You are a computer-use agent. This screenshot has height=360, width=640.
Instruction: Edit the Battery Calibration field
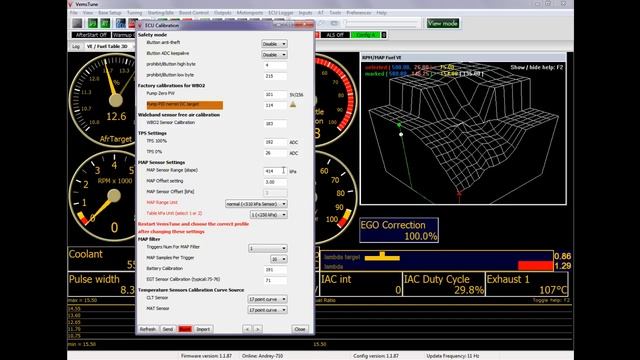(x=275, y=270)
